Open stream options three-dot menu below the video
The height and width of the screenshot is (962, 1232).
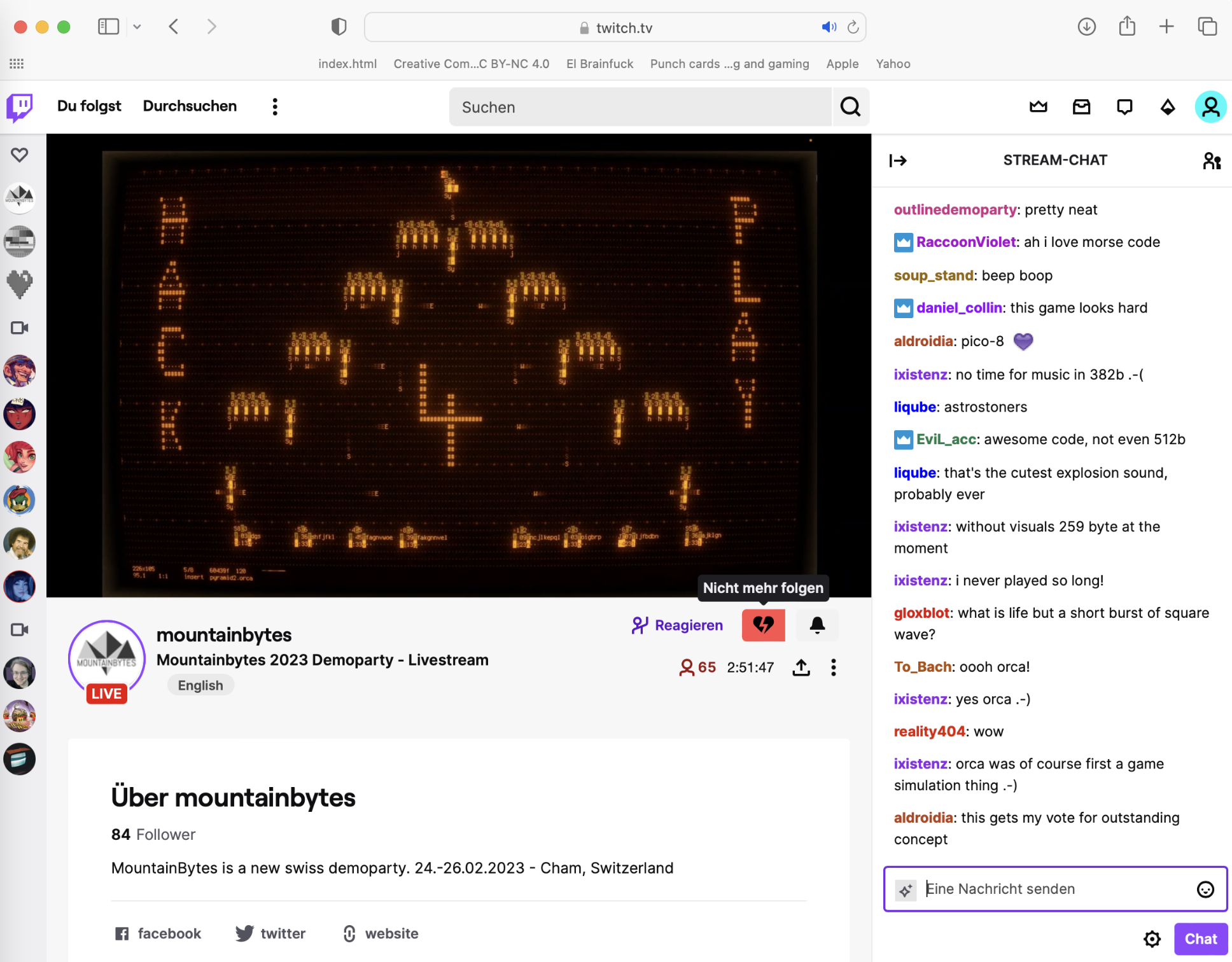[x=833, y=667]
